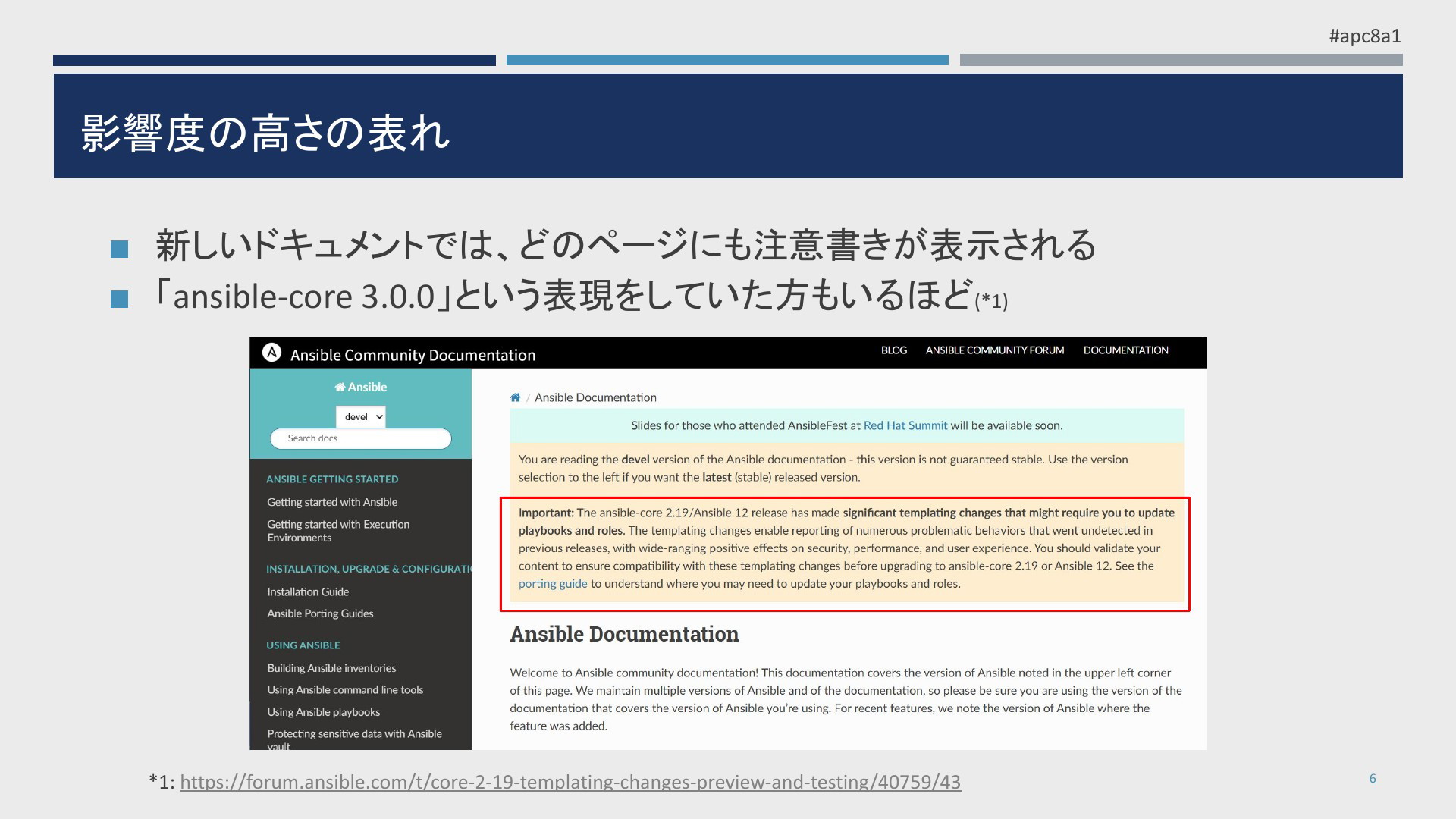Open the Installation Guide sidebar entry
This screenshot has width=1456, height=819.
coord(308,591)
